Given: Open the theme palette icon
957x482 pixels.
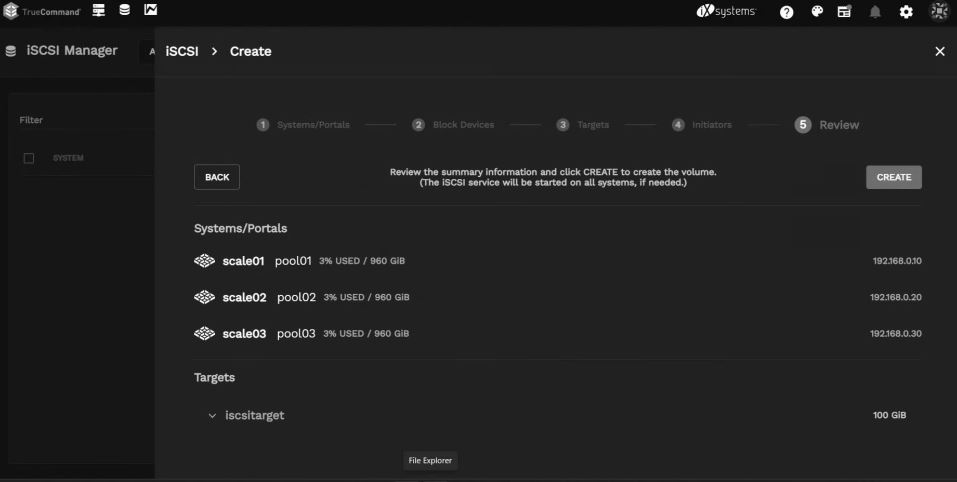Looking at the screenshot, I should 816,12.
